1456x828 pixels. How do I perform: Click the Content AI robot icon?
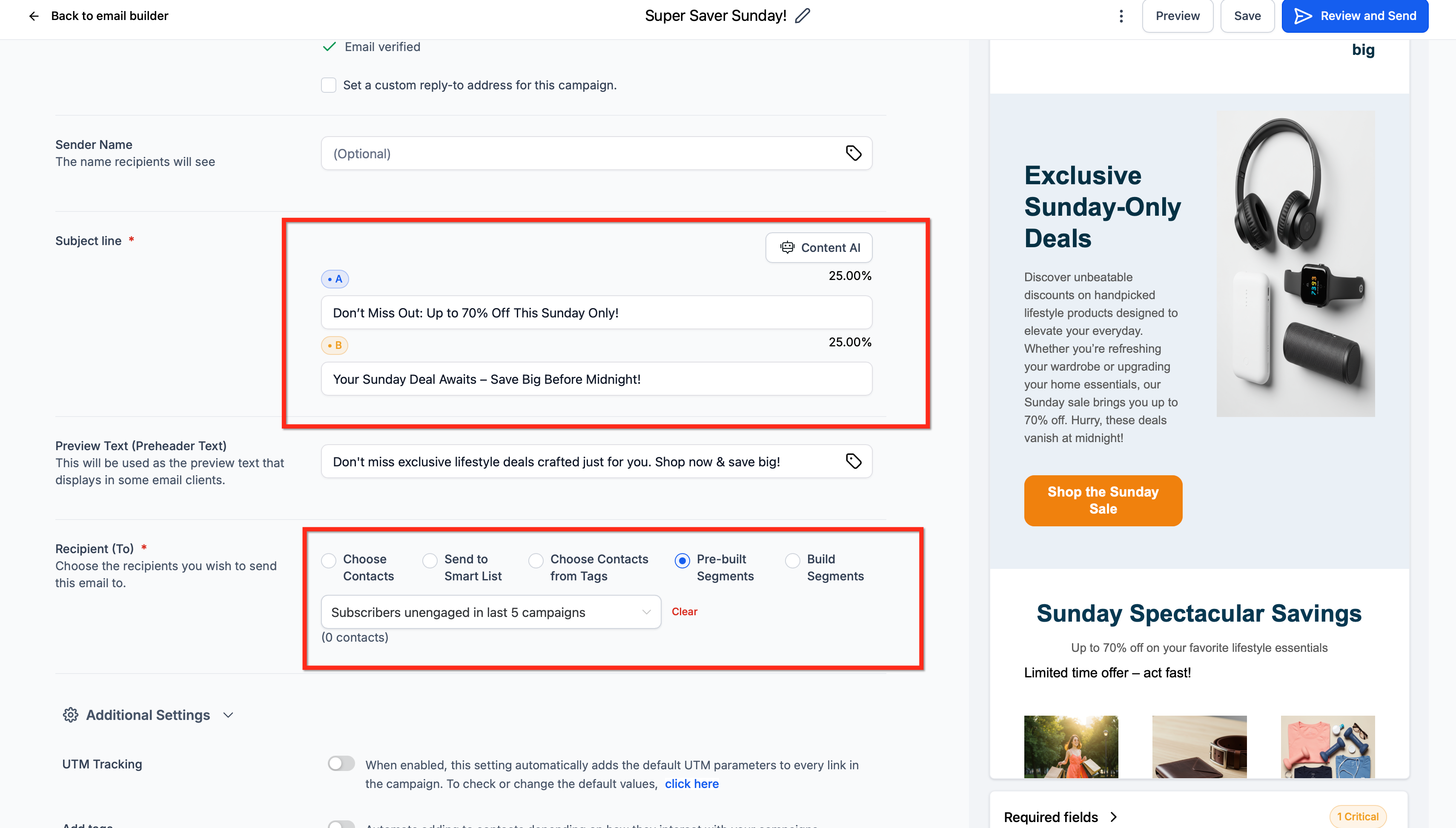tap(787, 247)
